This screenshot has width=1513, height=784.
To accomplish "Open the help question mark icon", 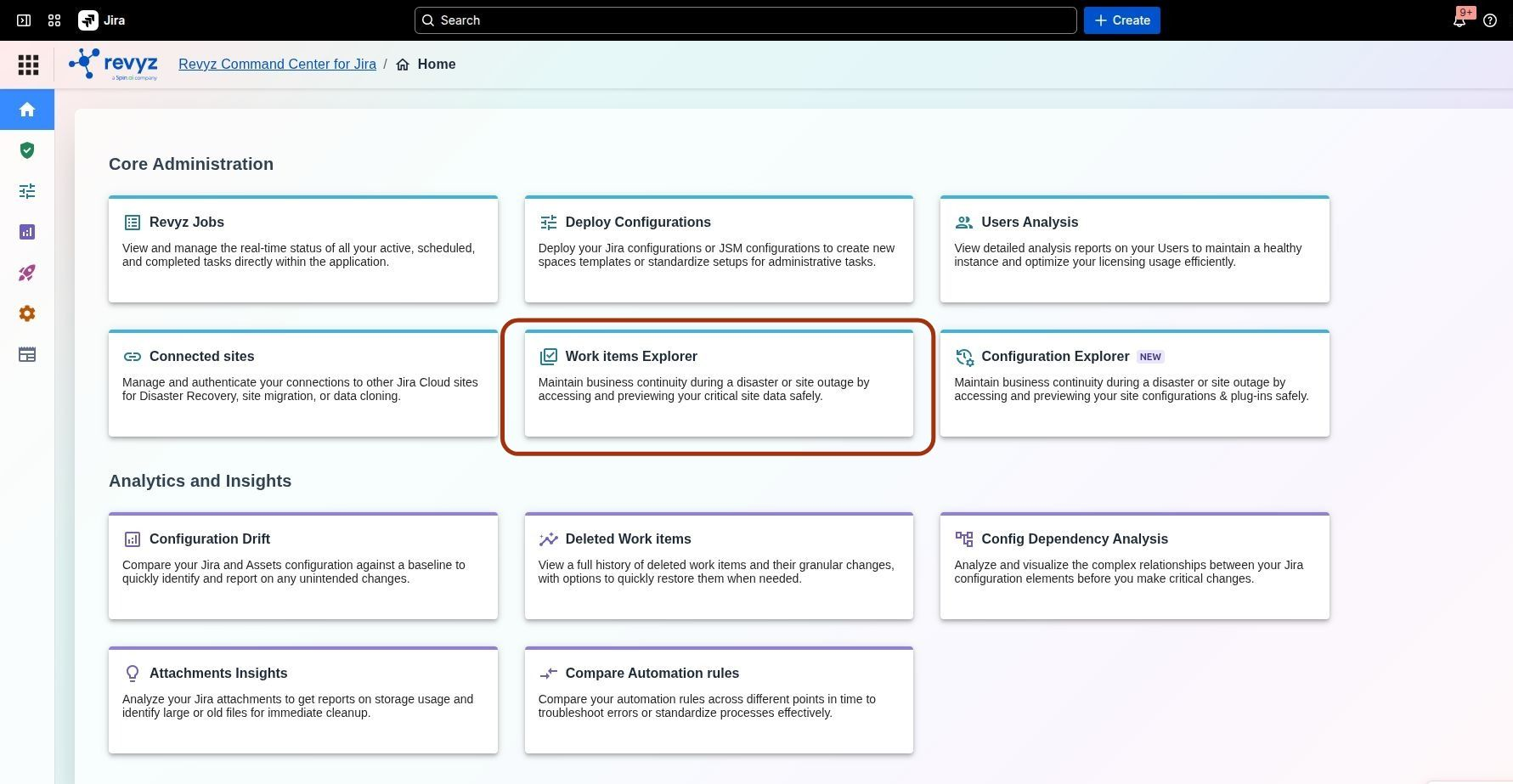I will 1490,20.
